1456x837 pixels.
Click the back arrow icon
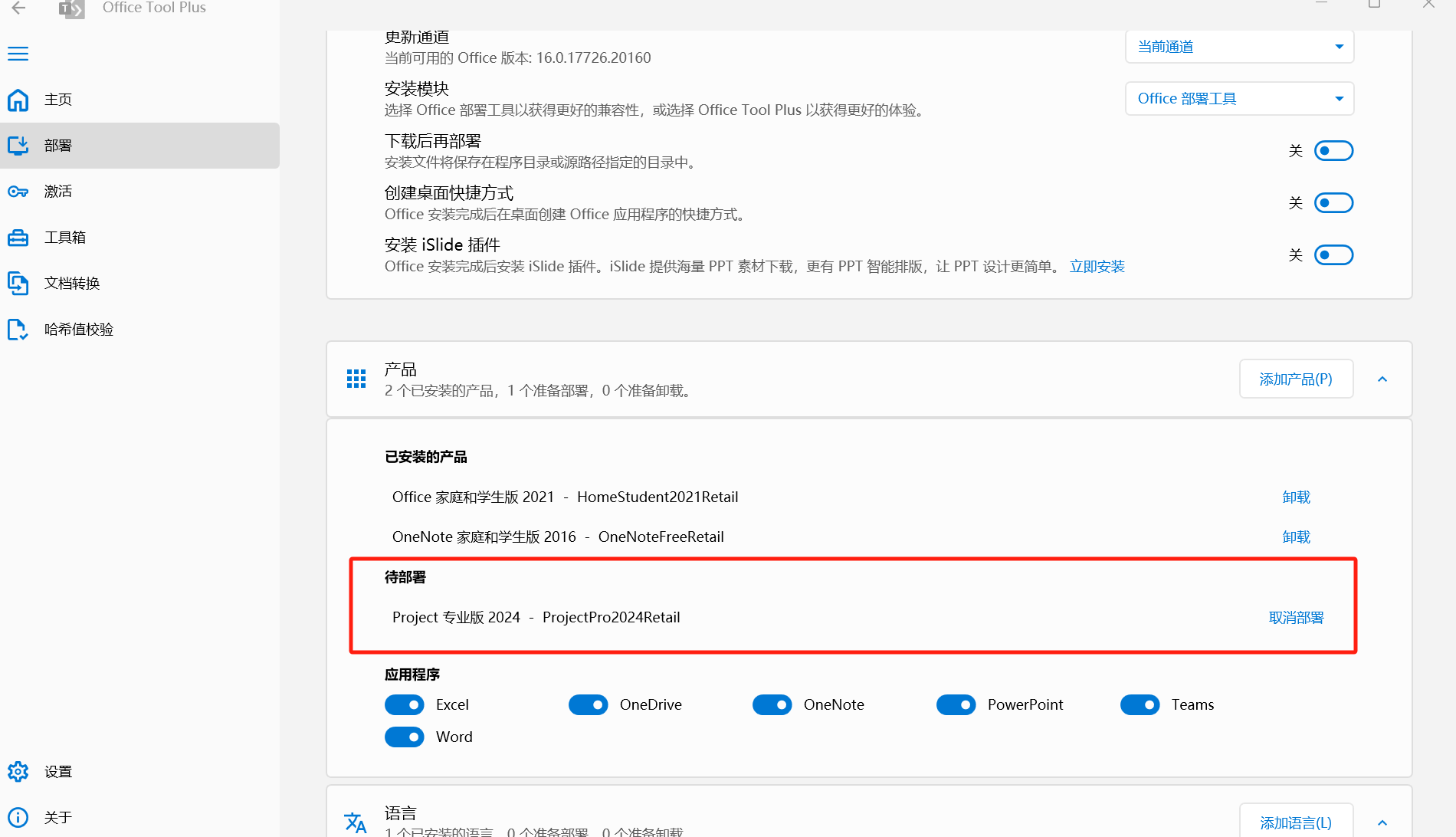click(x=18, y=8)
